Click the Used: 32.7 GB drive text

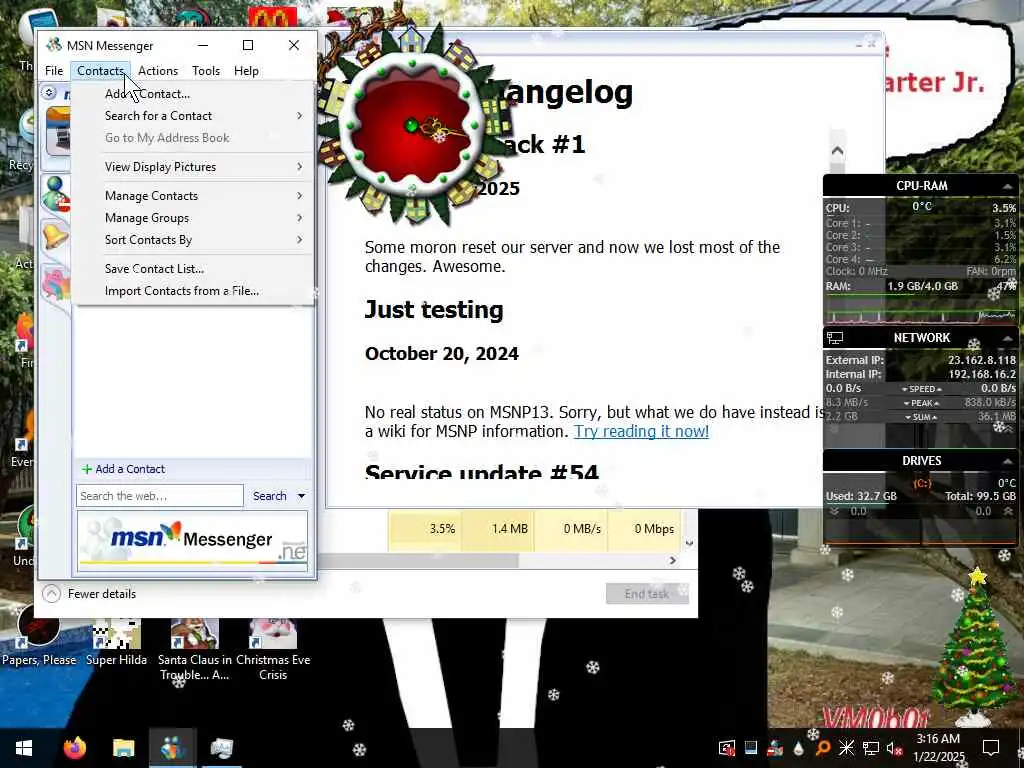(x=861, y=496)
